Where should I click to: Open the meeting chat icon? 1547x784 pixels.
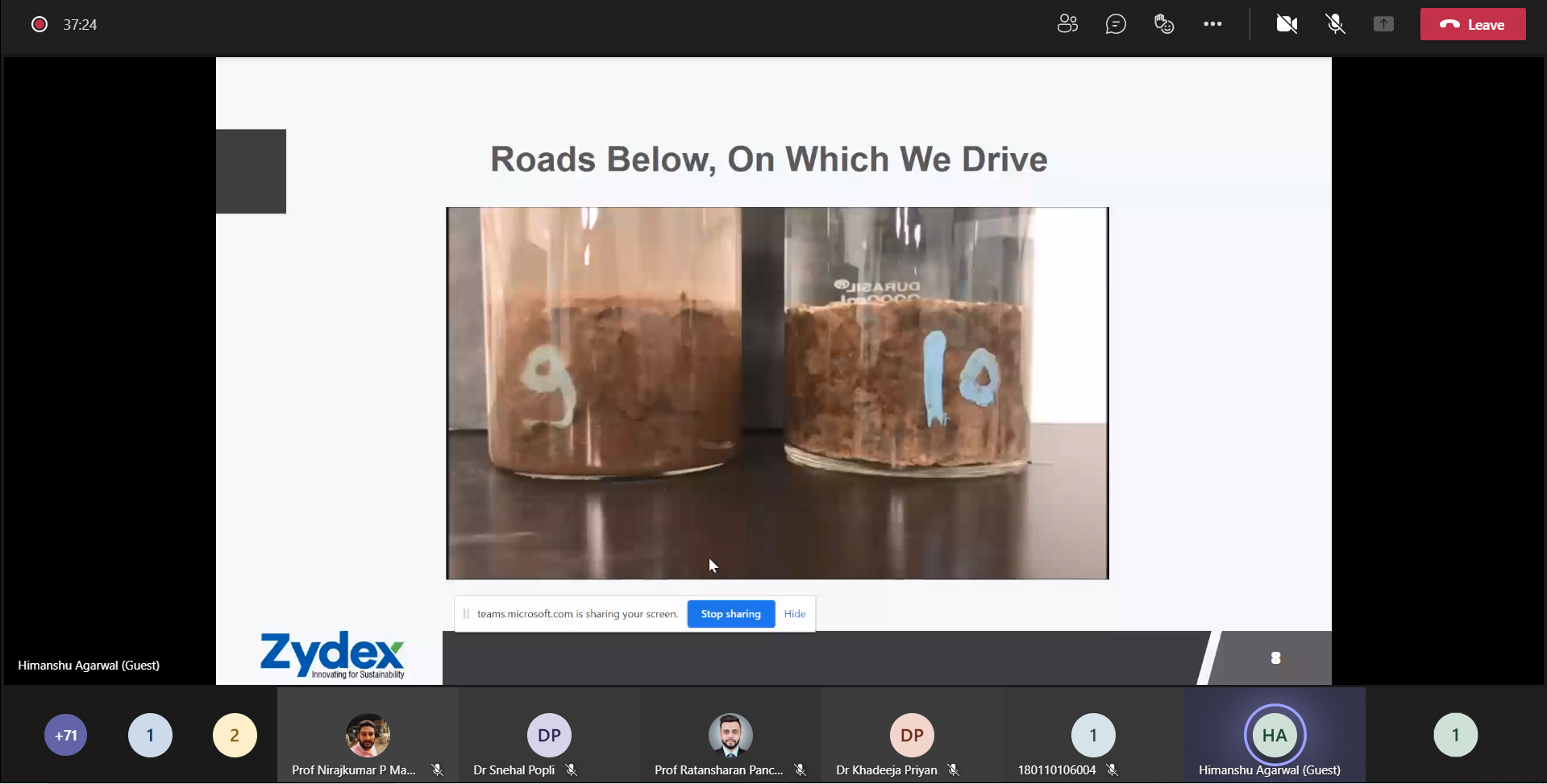pos(1116,24)
